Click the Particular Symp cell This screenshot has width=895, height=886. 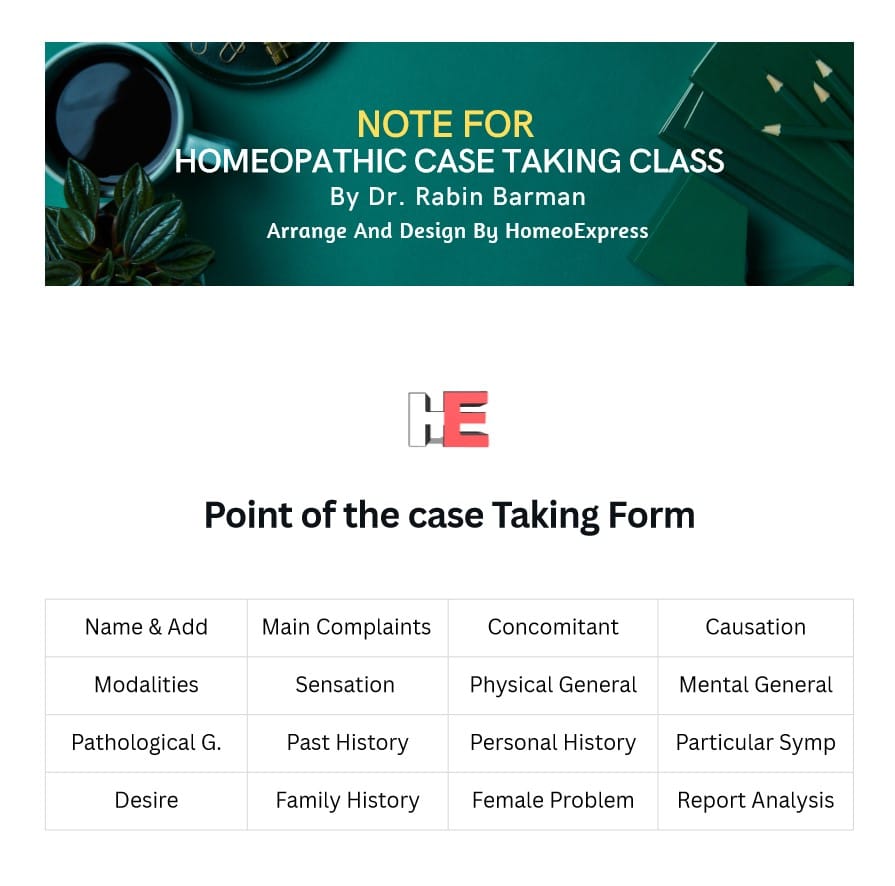[x=755, y=743]
